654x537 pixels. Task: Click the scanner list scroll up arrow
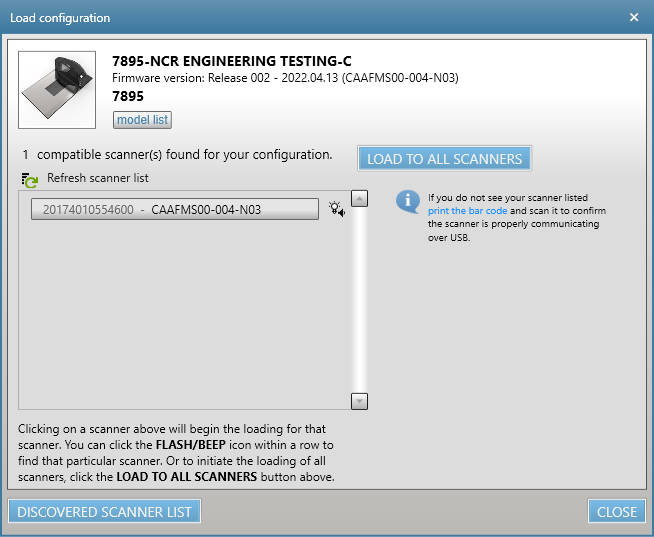pos(359,199)
